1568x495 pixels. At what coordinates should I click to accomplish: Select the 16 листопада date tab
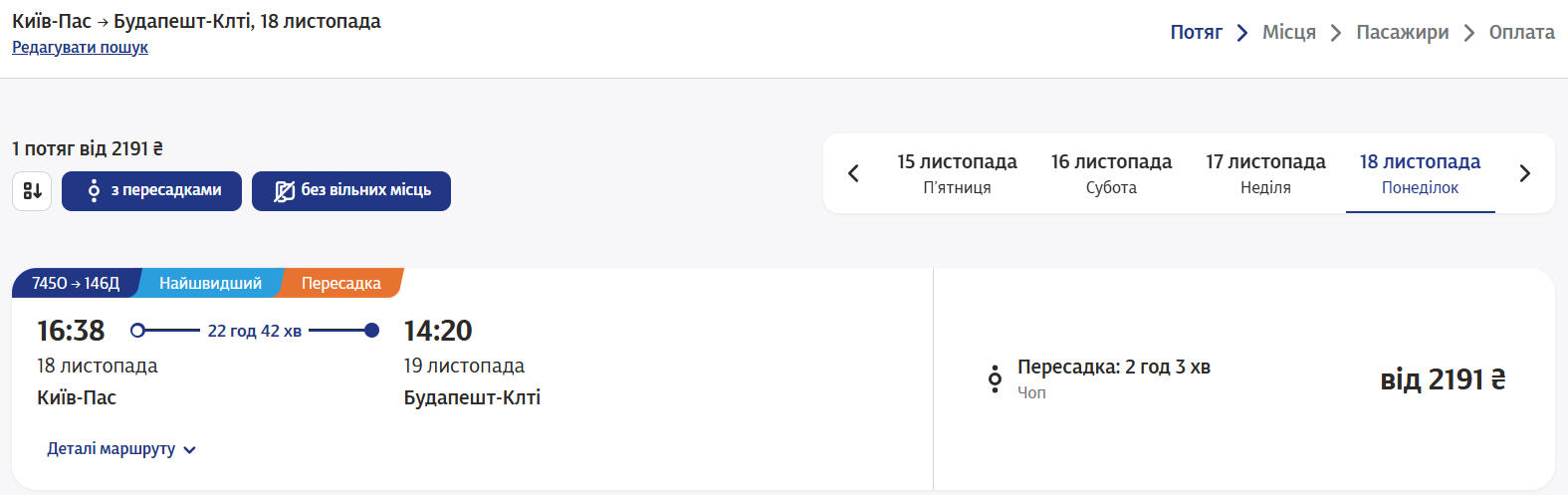pos(1111,173)
